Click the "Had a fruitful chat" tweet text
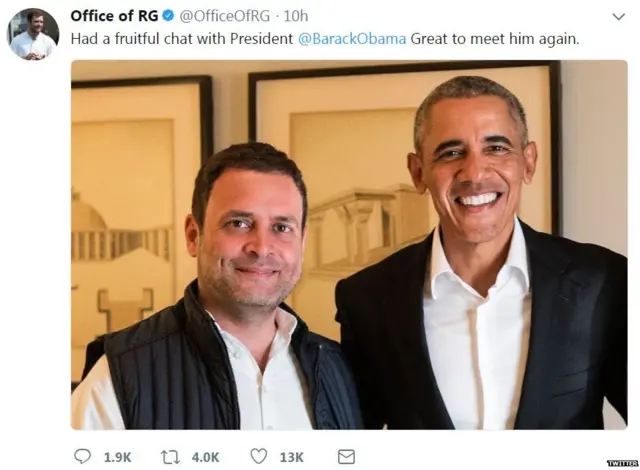This screenshot has width=640, height=470. 180,38
